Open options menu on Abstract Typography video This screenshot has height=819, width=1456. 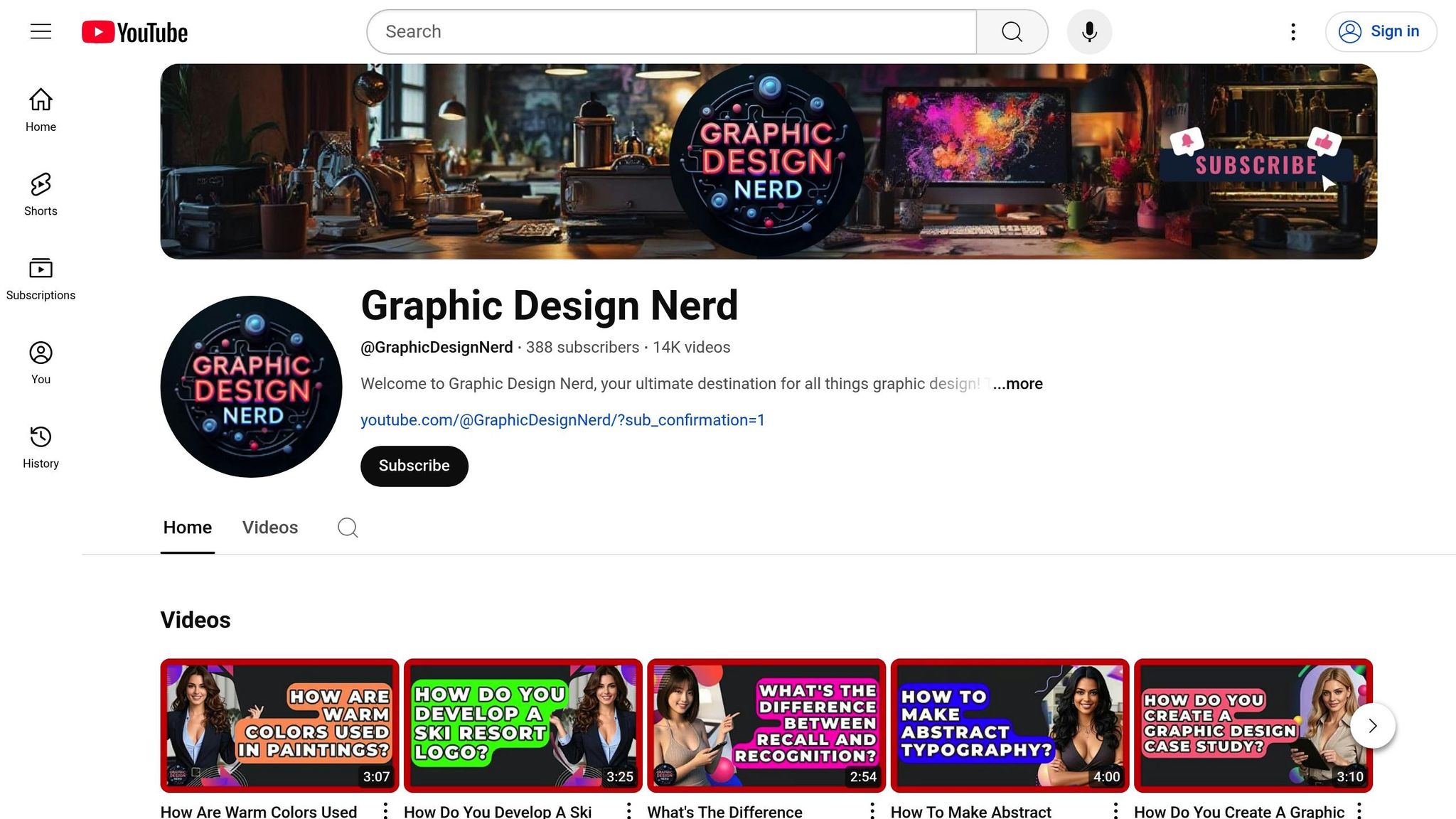1119,810
